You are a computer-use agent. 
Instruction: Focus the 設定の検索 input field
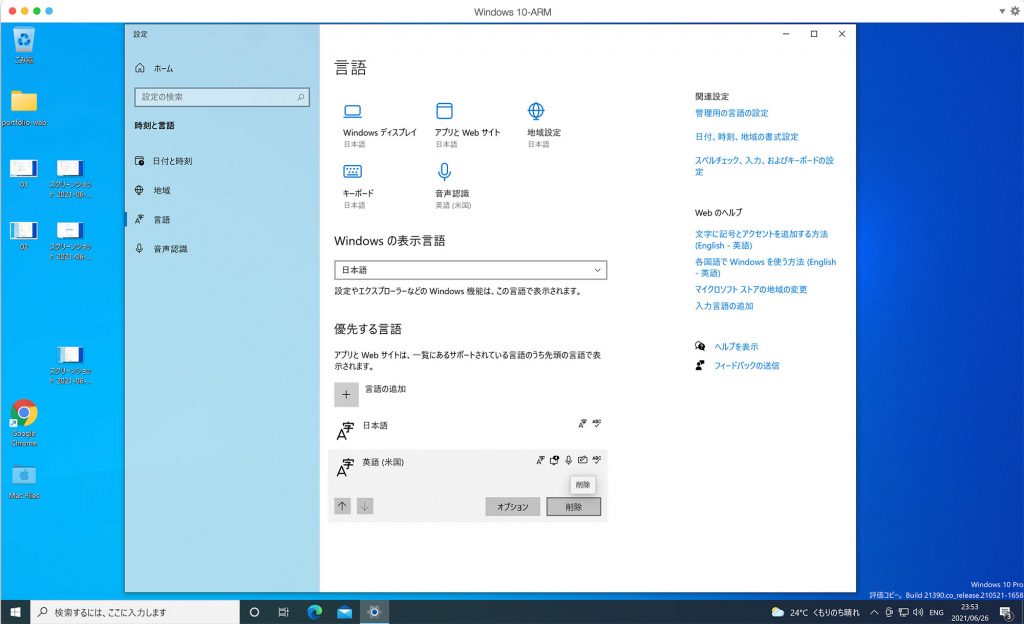click(221, 97)
